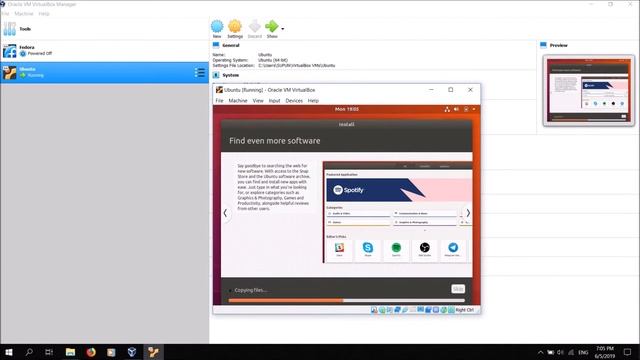Go to previous installer slide
The height and width of the screenshot is (360, 640).
225,213
